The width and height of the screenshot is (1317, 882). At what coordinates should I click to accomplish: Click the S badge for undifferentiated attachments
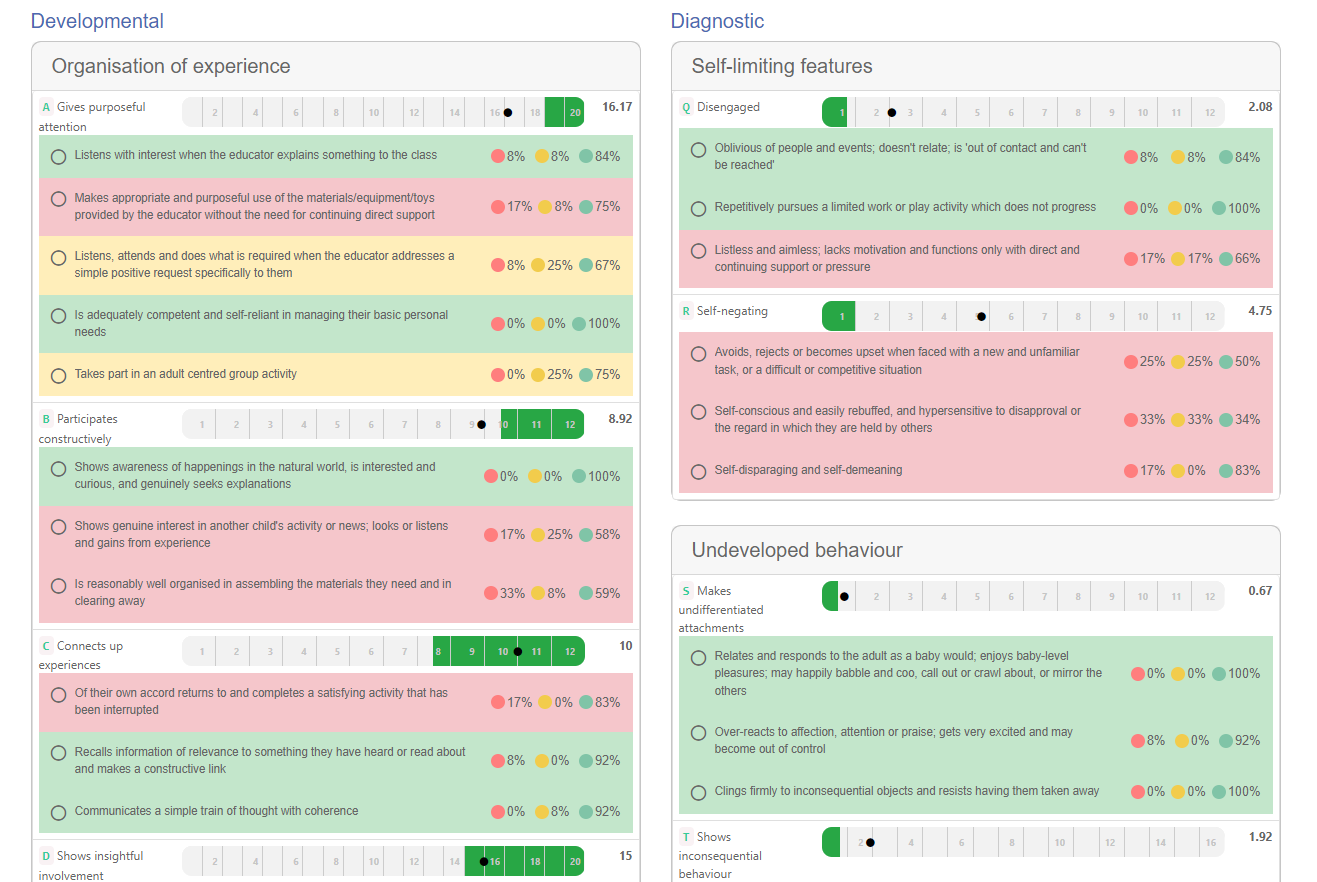tap(686, 591)
